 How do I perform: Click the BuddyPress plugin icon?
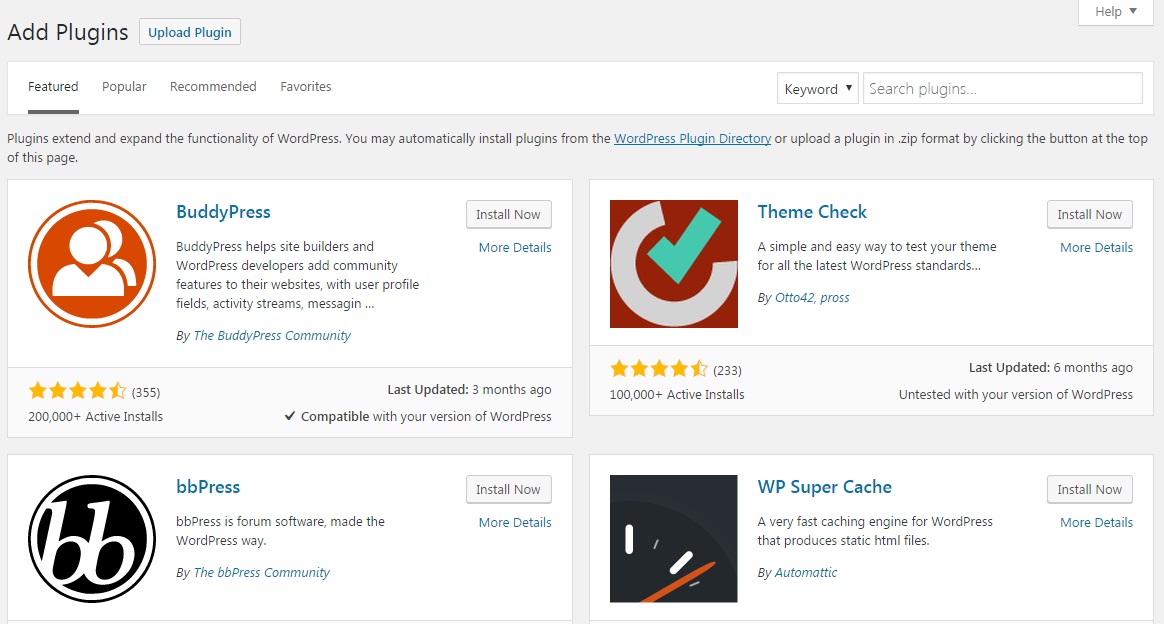click(x=92, y=264)
